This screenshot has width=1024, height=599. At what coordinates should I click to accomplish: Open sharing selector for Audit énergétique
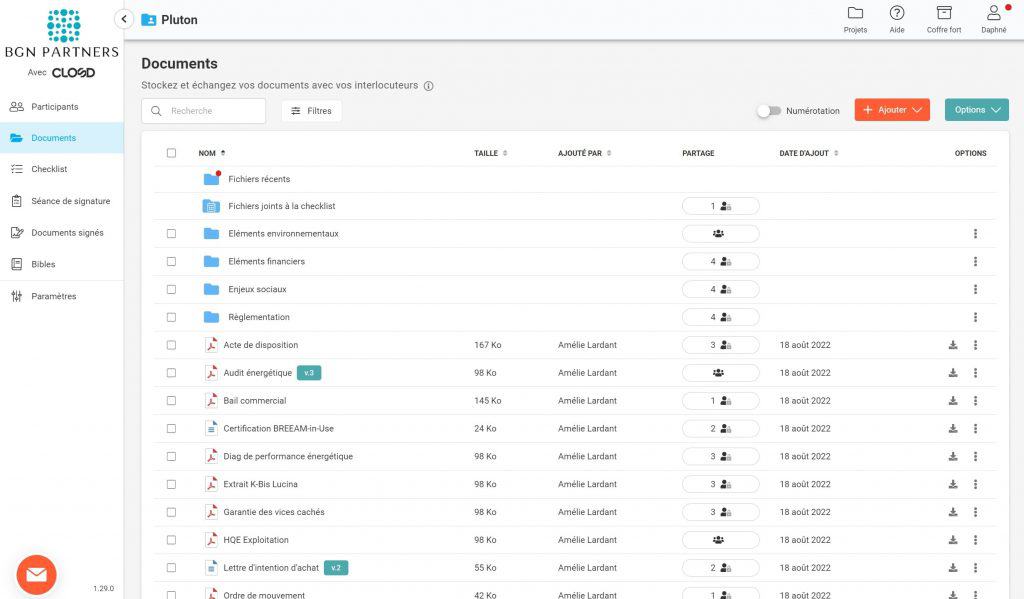720,373
